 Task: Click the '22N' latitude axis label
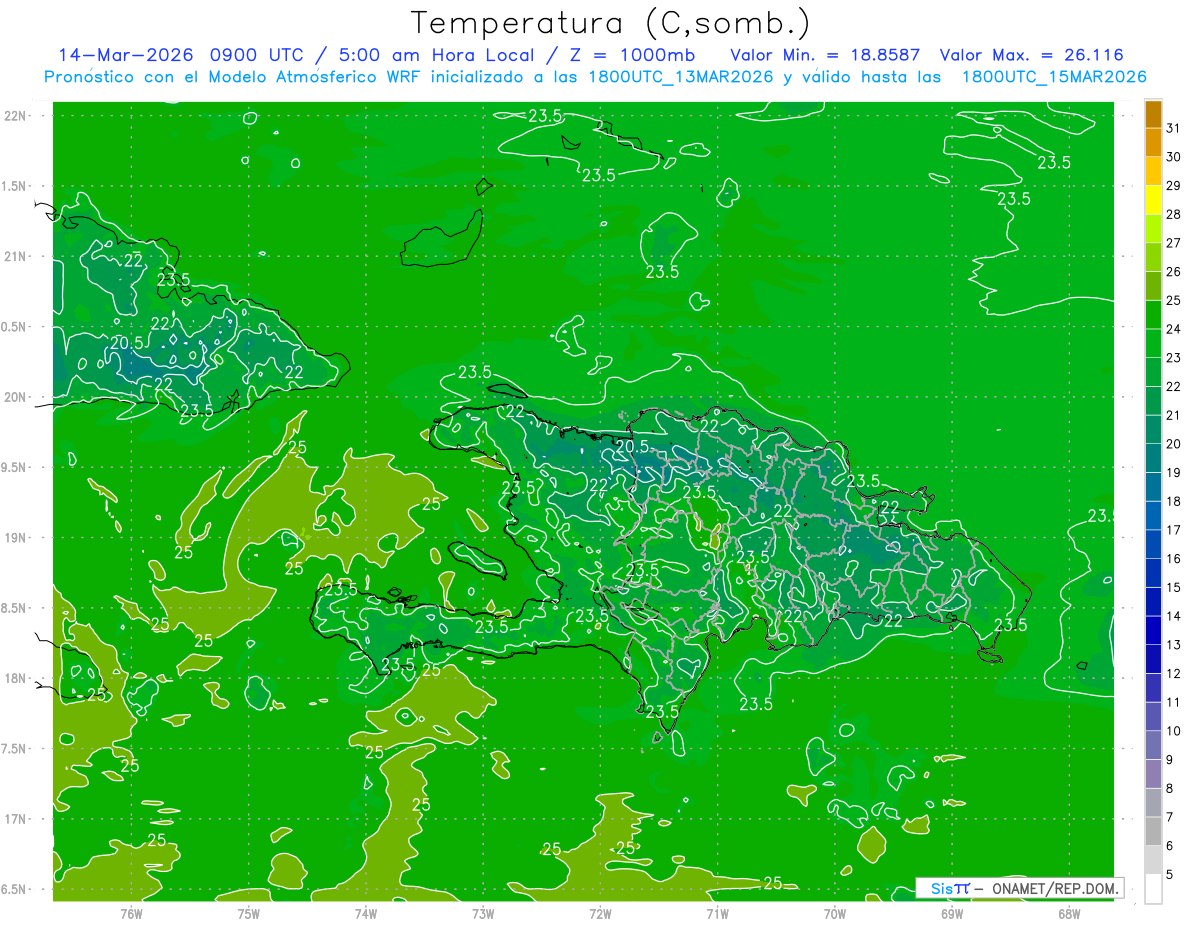pyautogui.click(x=16, y=116)
